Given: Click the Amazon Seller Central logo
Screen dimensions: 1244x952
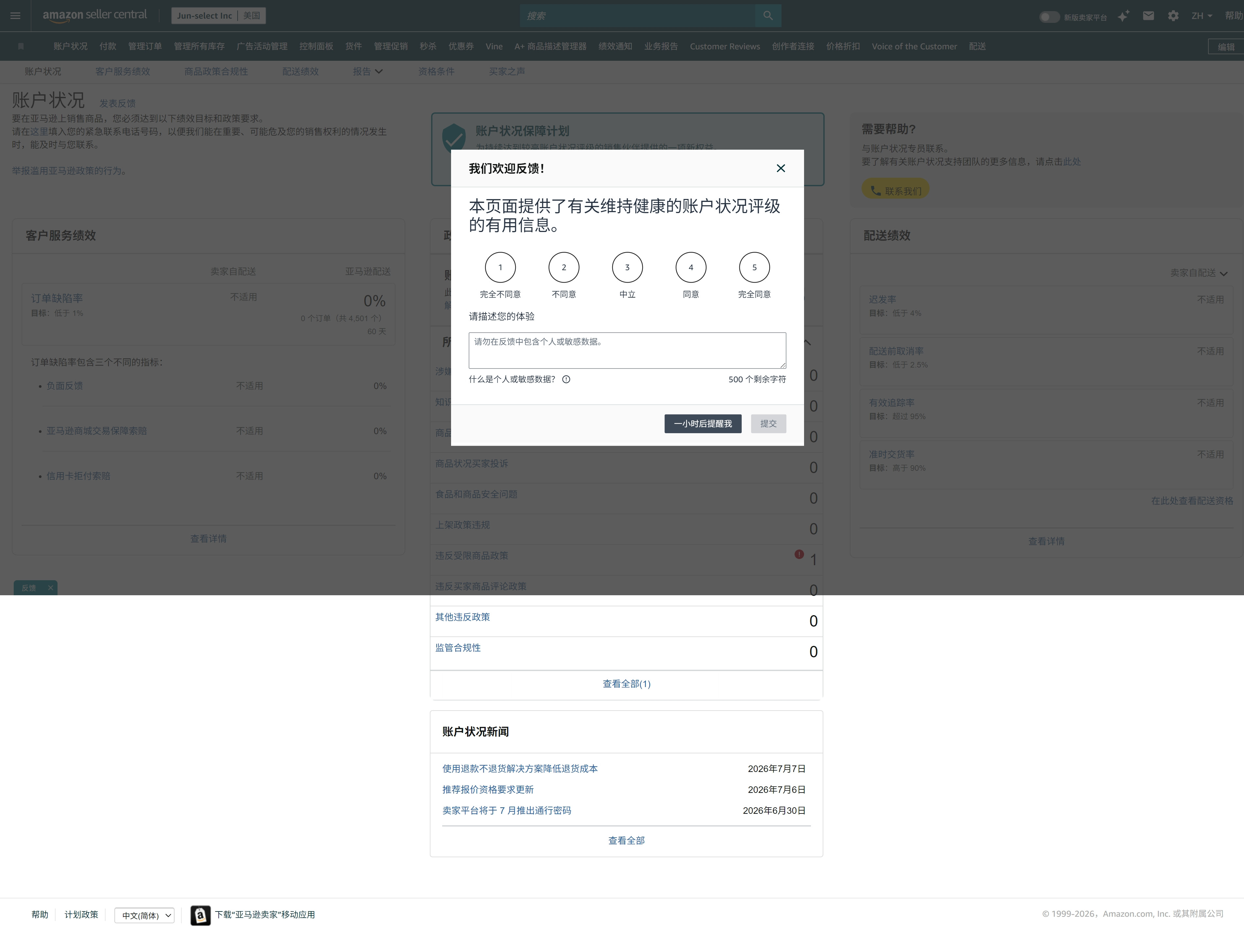Looking at the screenshot, I should [95, 15].
